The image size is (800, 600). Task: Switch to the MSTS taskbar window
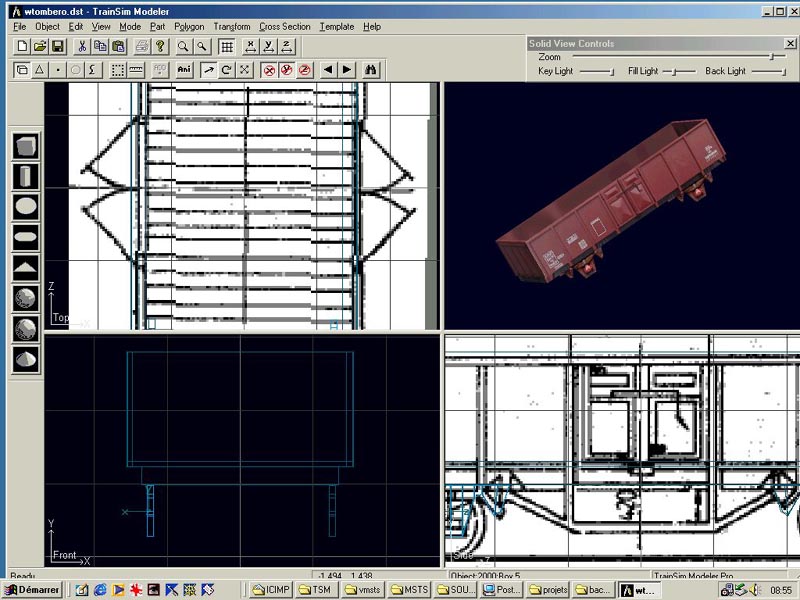410,590
